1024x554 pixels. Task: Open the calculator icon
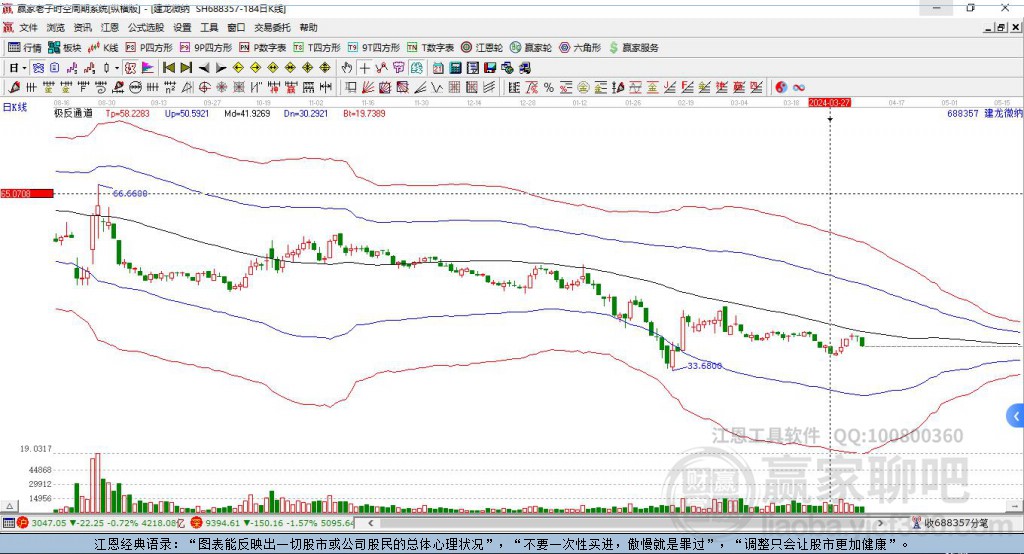455,67
